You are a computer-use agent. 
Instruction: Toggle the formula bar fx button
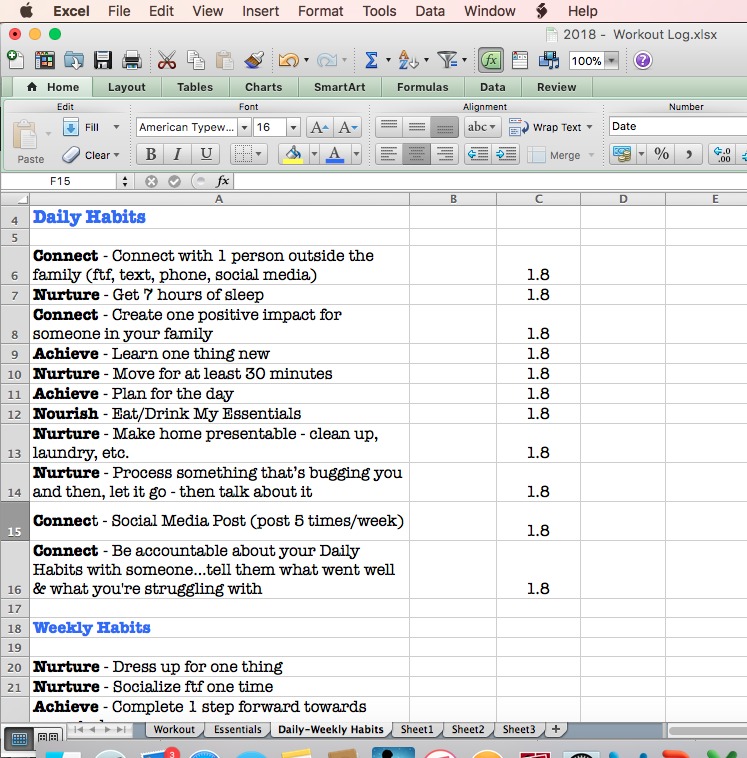click(490, 61)
